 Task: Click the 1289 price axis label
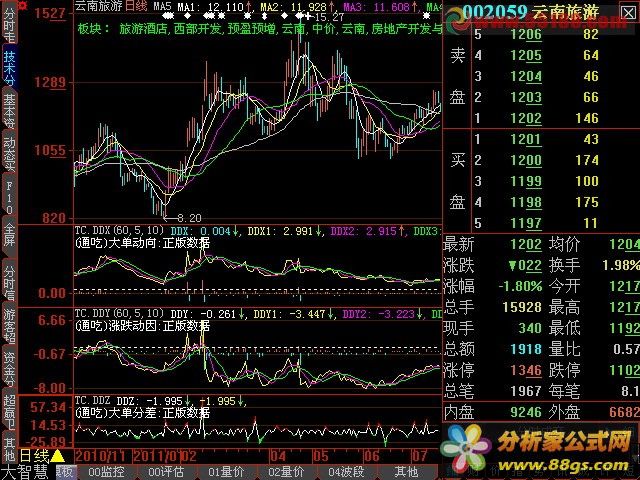click(x=50, y=82)
